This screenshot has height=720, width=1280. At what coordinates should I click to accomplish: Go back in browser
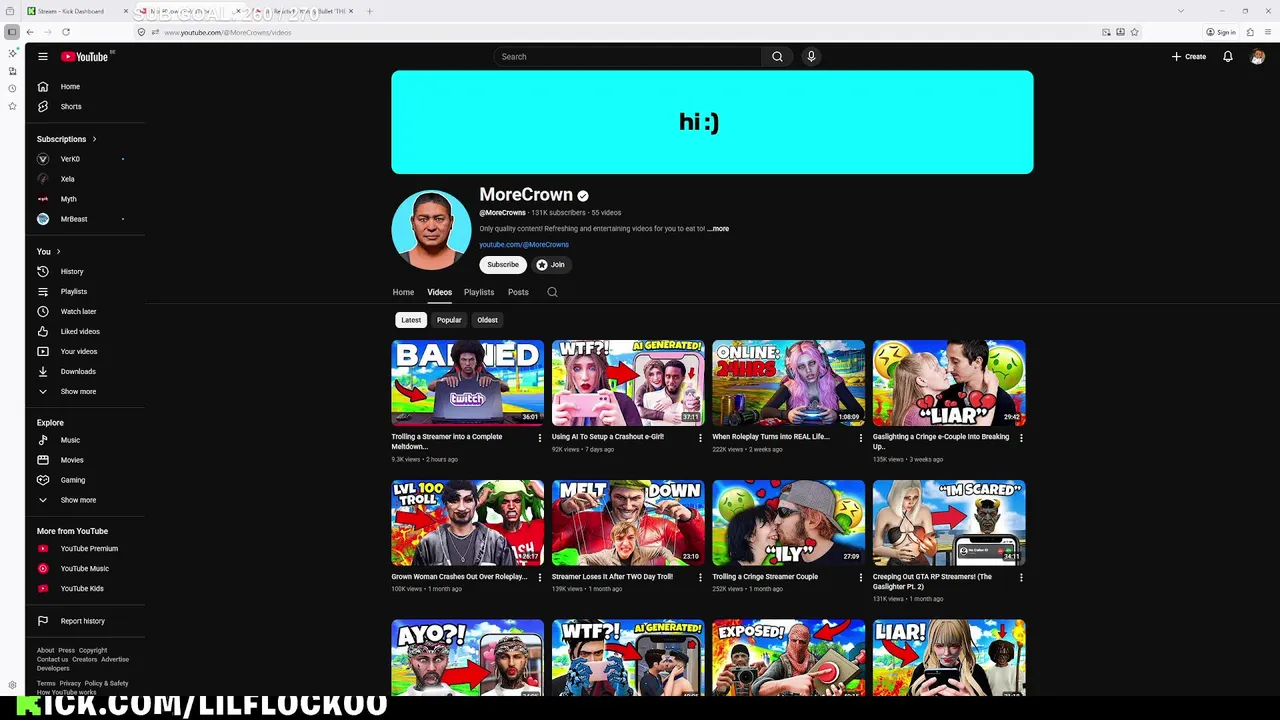(30, 32)
